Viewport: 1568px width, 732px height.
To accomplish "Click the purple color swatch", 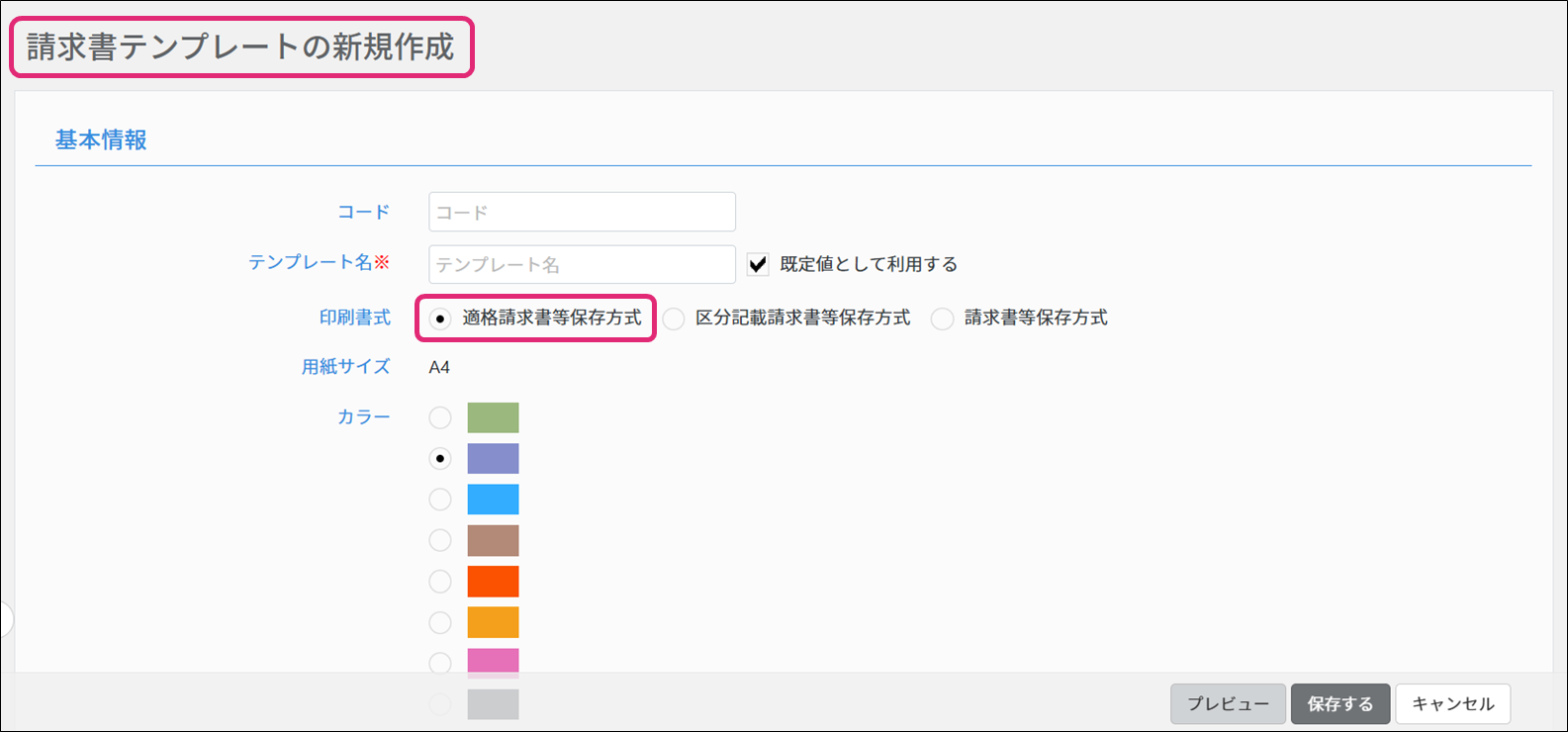I will [493, 459].
